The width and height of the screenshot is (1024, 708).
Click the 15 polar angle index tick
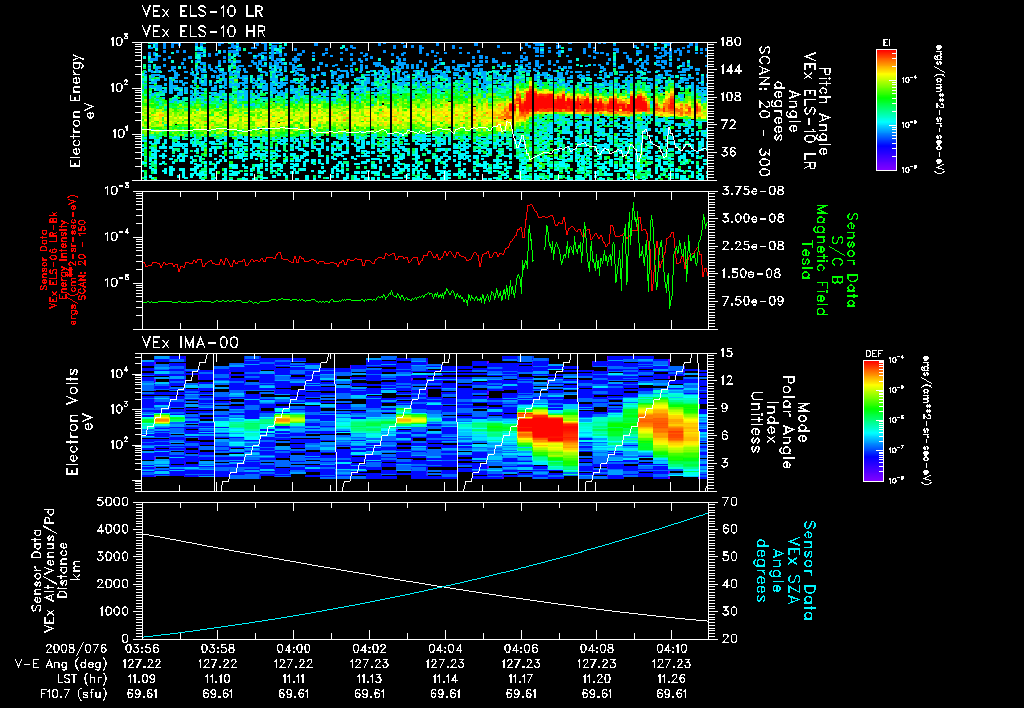(727, 353)
